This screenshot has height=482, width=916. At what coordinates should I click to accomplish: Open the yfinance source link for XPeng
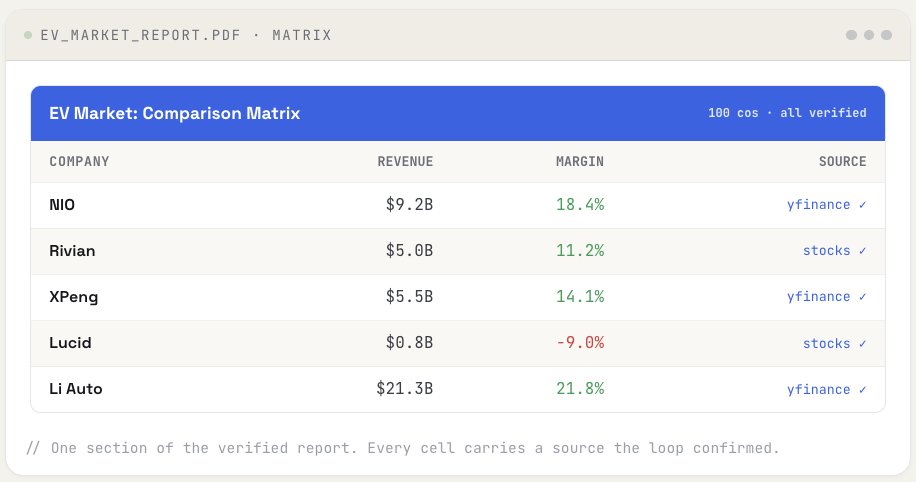click(818, 297)
